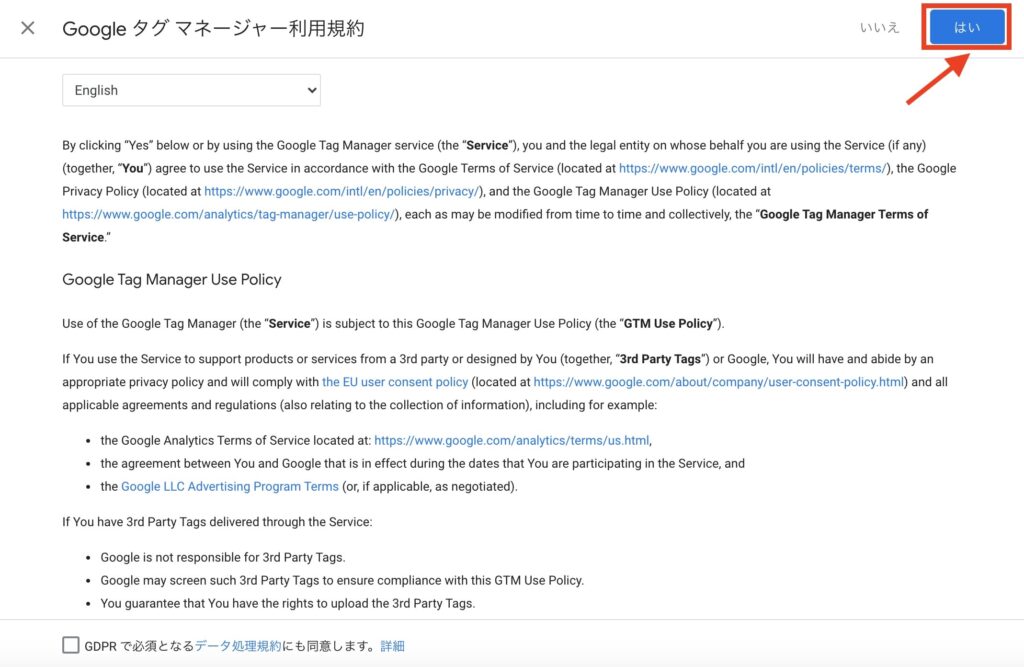Click the blue はい button
The height and width of the screenshot is (667, 1024).
[967, 27]
